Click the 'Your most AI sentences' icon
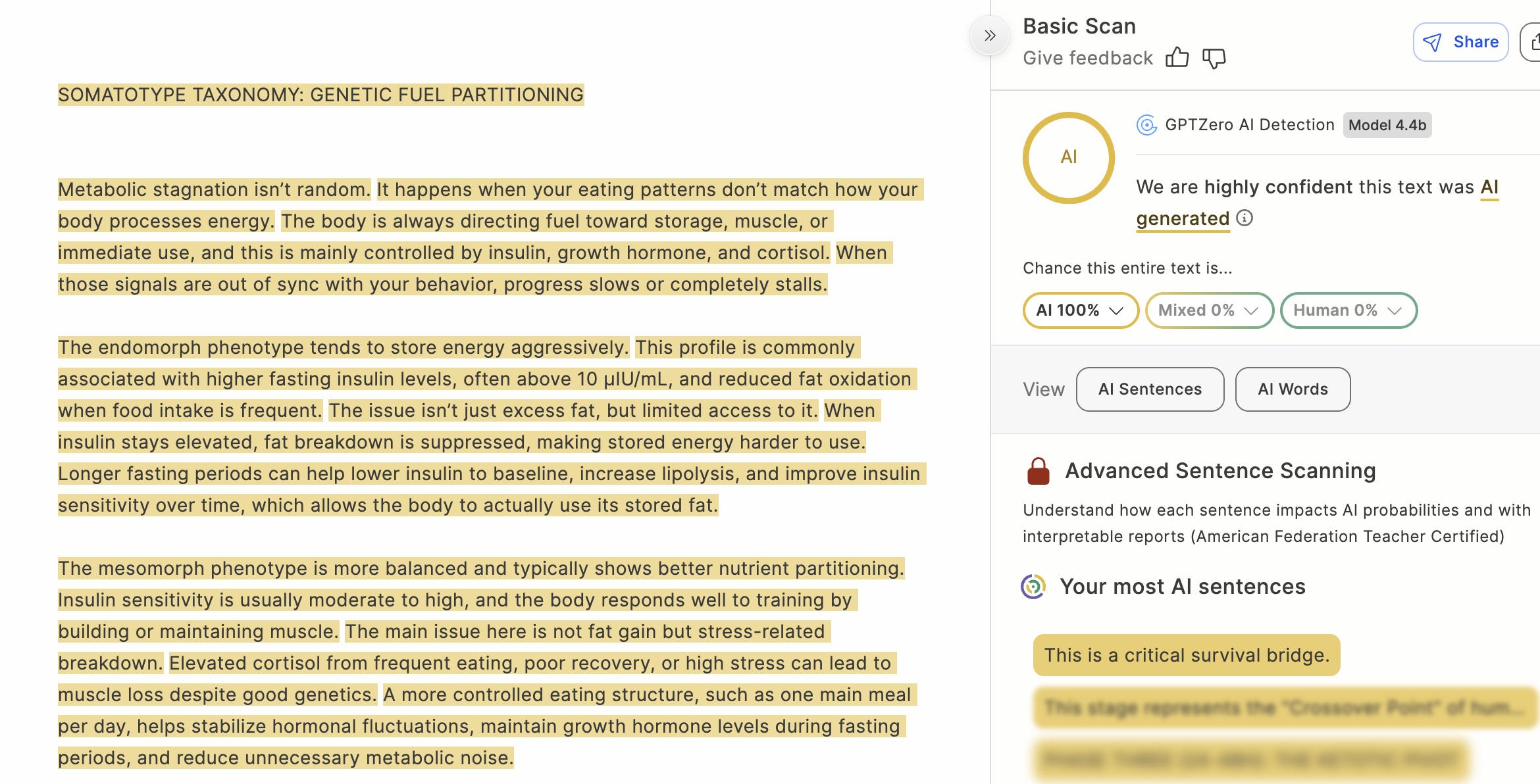This screenshot has width=1540, height=784. [x=1033, y=586]
